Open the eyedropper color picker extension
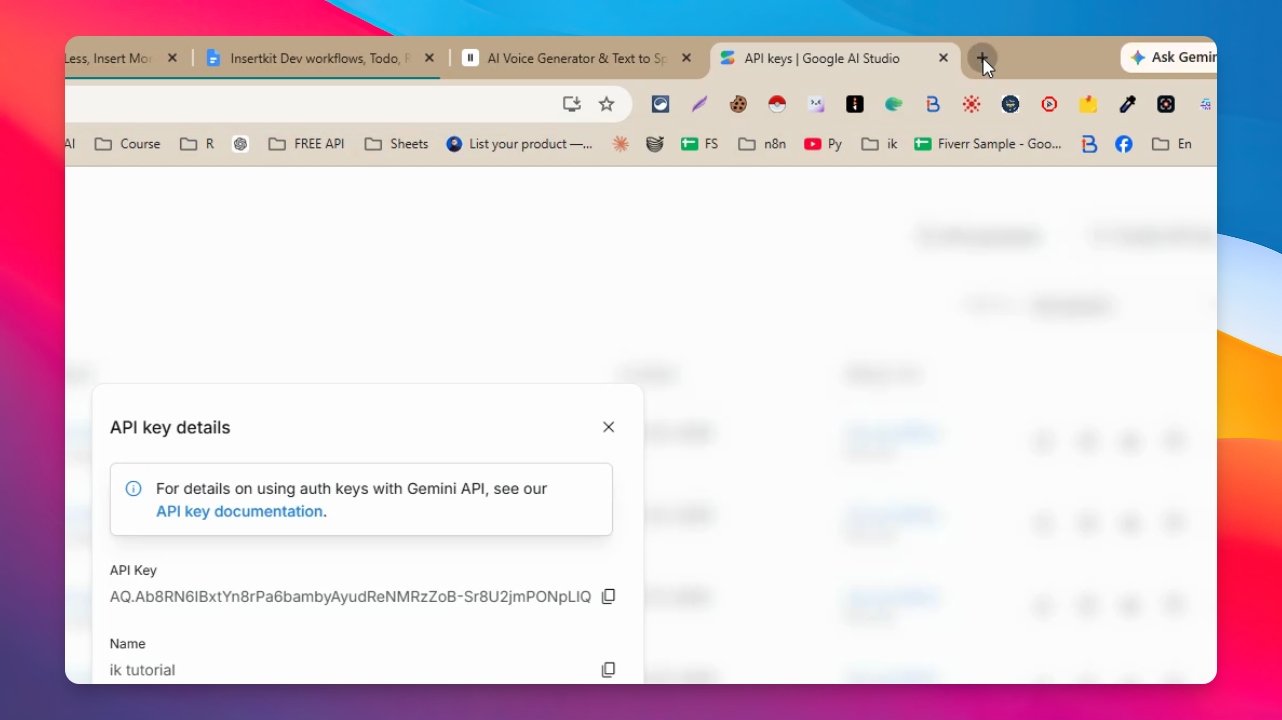 pos(1127,104)
